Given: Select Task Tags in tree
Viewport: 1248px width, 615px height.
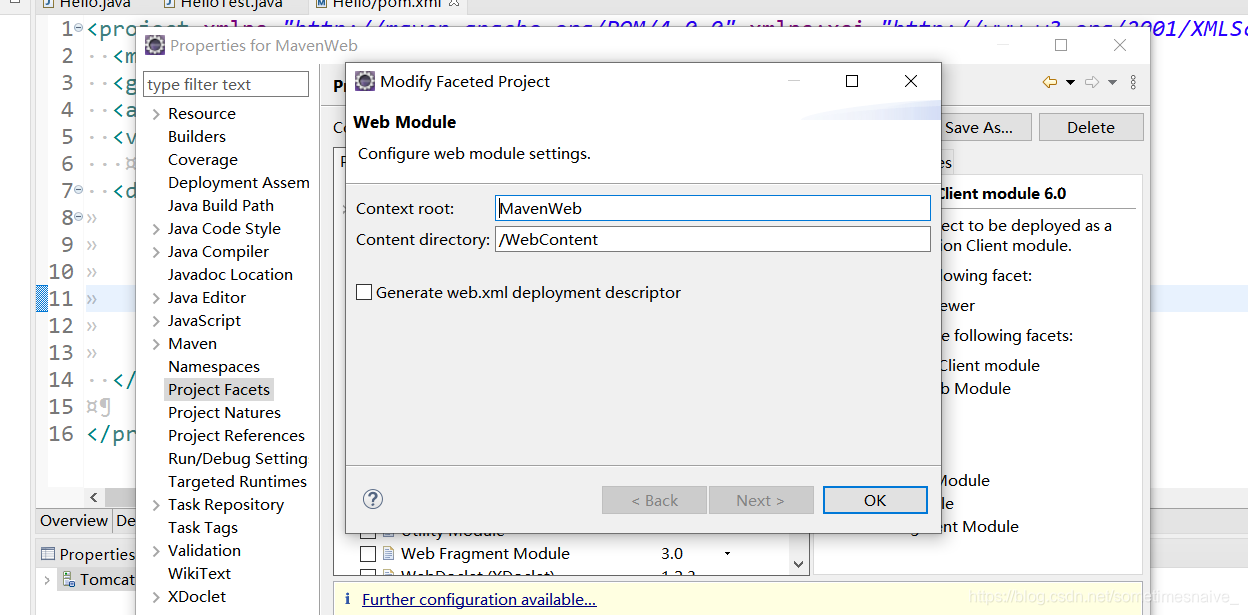Looking at the screenshot, I should pos(203,528).
